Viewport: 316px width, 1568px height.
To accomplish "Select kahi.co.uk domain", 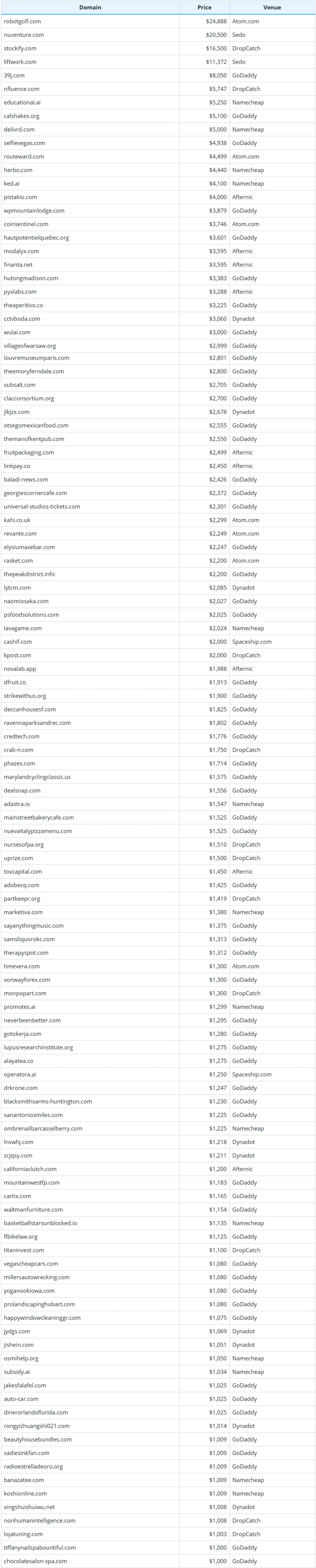I will point(17,520).
